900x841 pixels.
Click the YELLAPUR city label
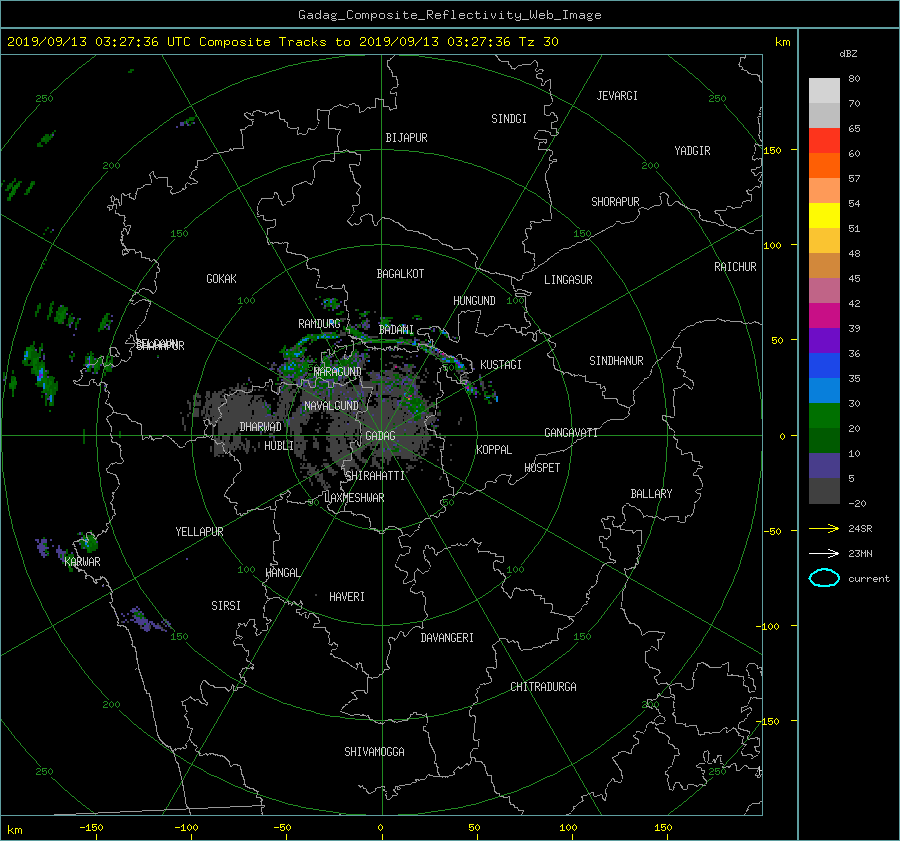(x=199, y=532)
